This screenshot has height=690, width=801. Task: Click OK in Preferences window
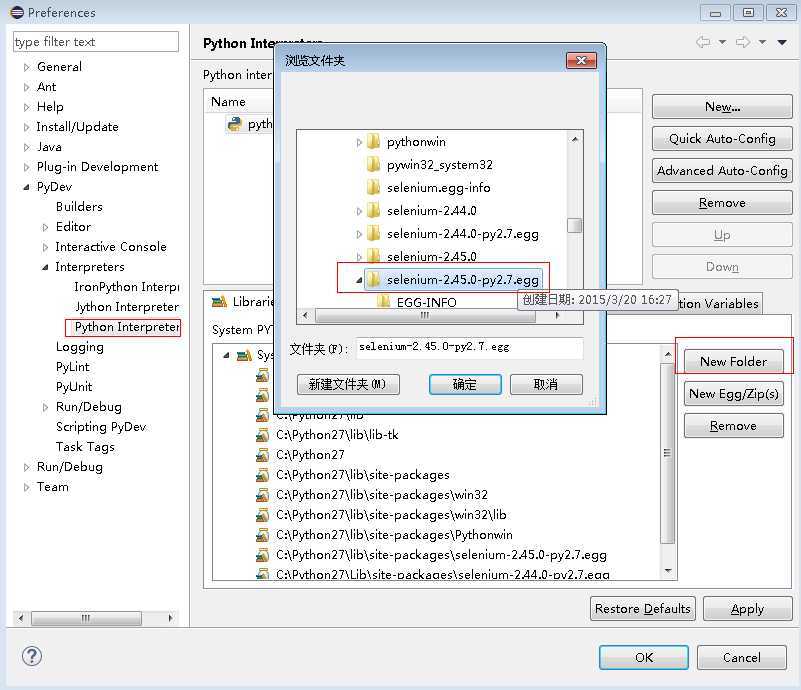coord(644,657)
